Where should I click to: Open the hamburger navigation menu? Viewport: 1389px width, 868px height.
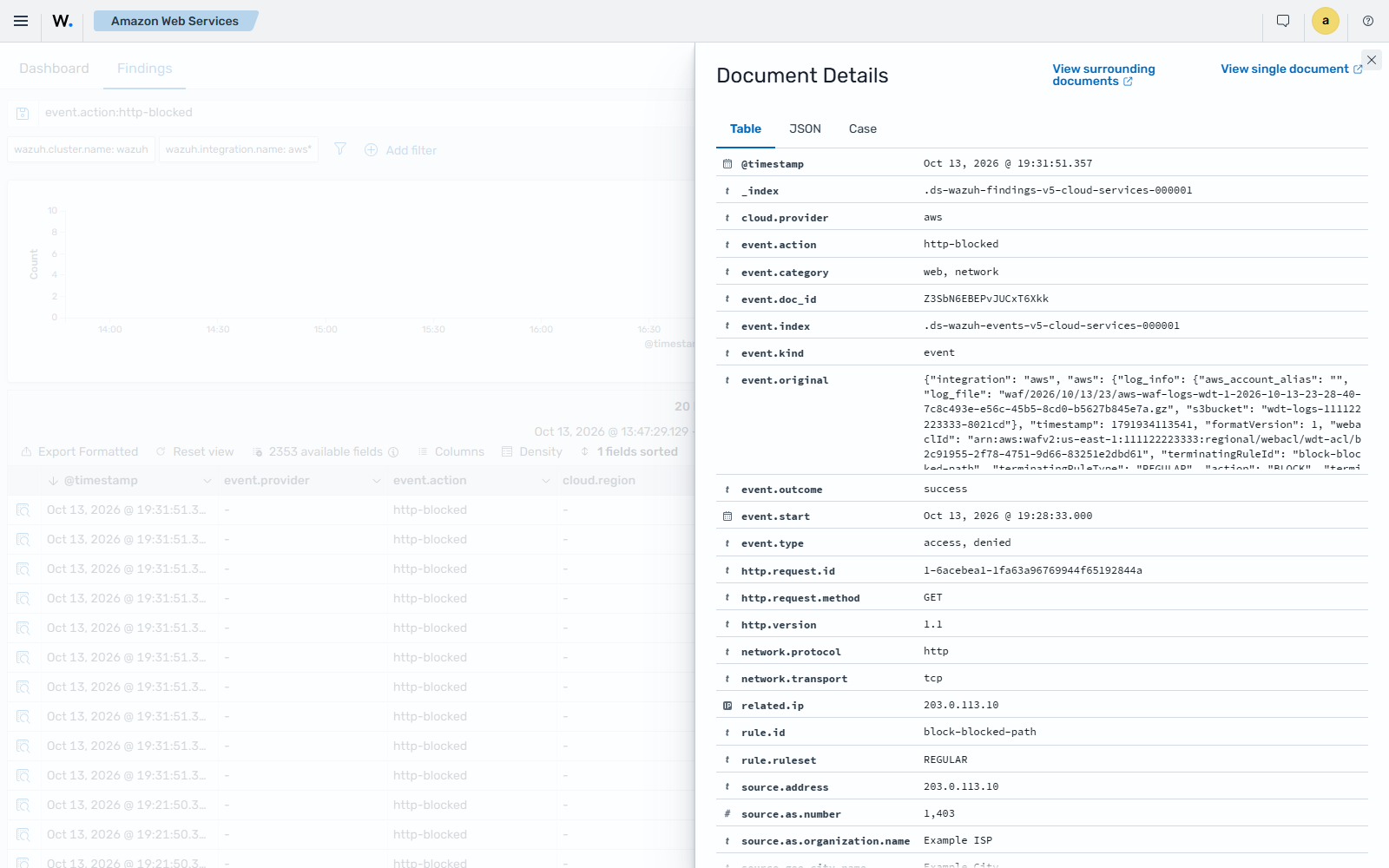21,21
